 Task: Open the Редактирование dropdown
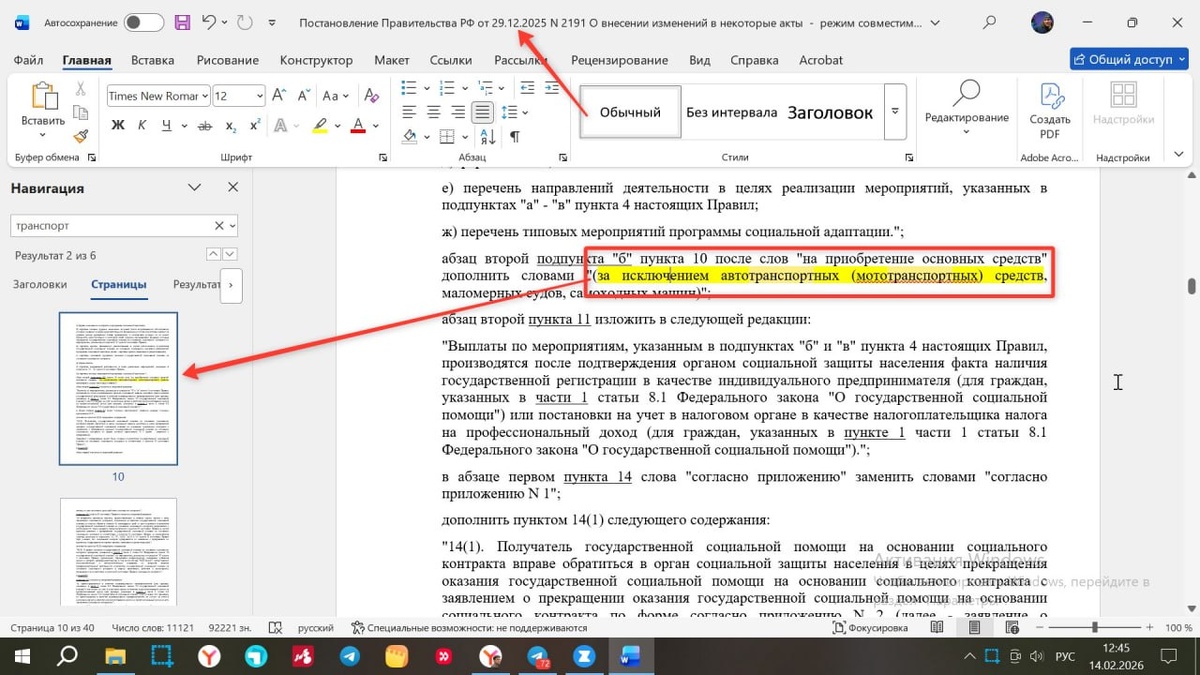point(966,109)
